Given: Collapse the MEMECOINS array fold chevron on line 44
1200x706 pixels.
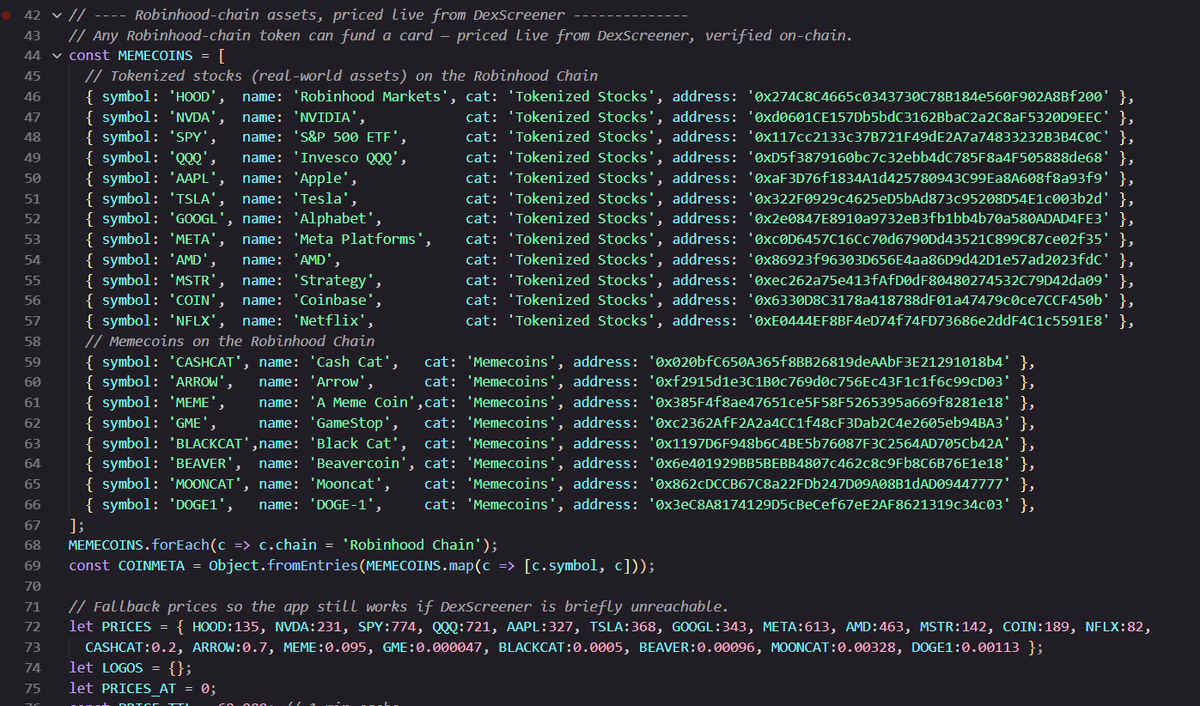Looking at the screenshot, I should tap(56, 55).
